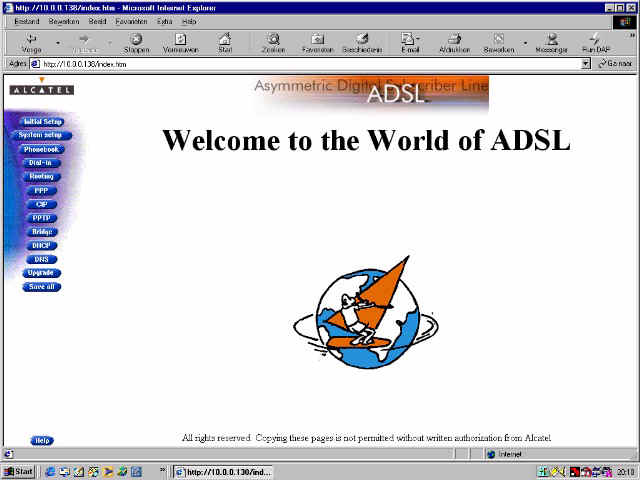Screen dimensions: 640x480
Task: Open the Bewerken menu
Action: (x=64, y=21)
